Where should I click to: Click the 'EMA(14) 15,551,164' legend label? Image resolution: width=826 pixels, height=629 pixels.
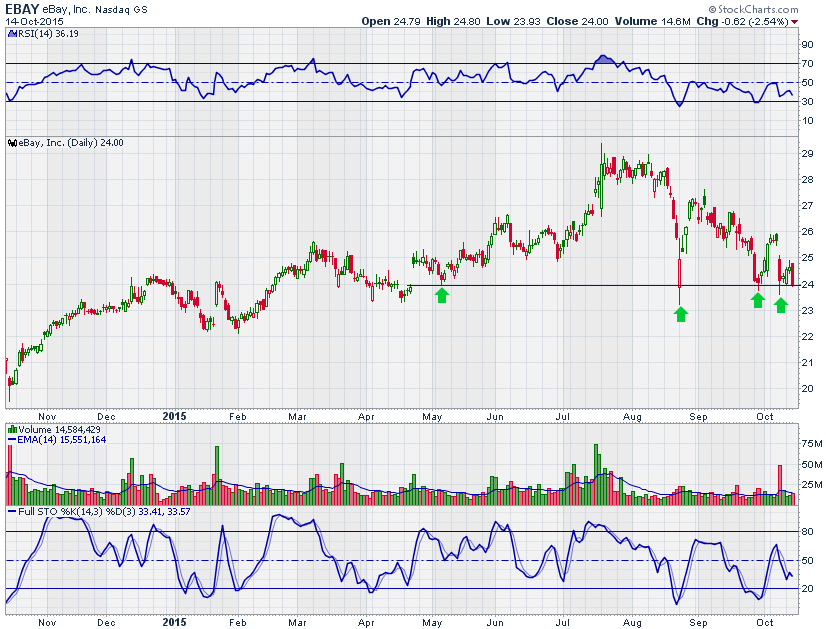62,439
